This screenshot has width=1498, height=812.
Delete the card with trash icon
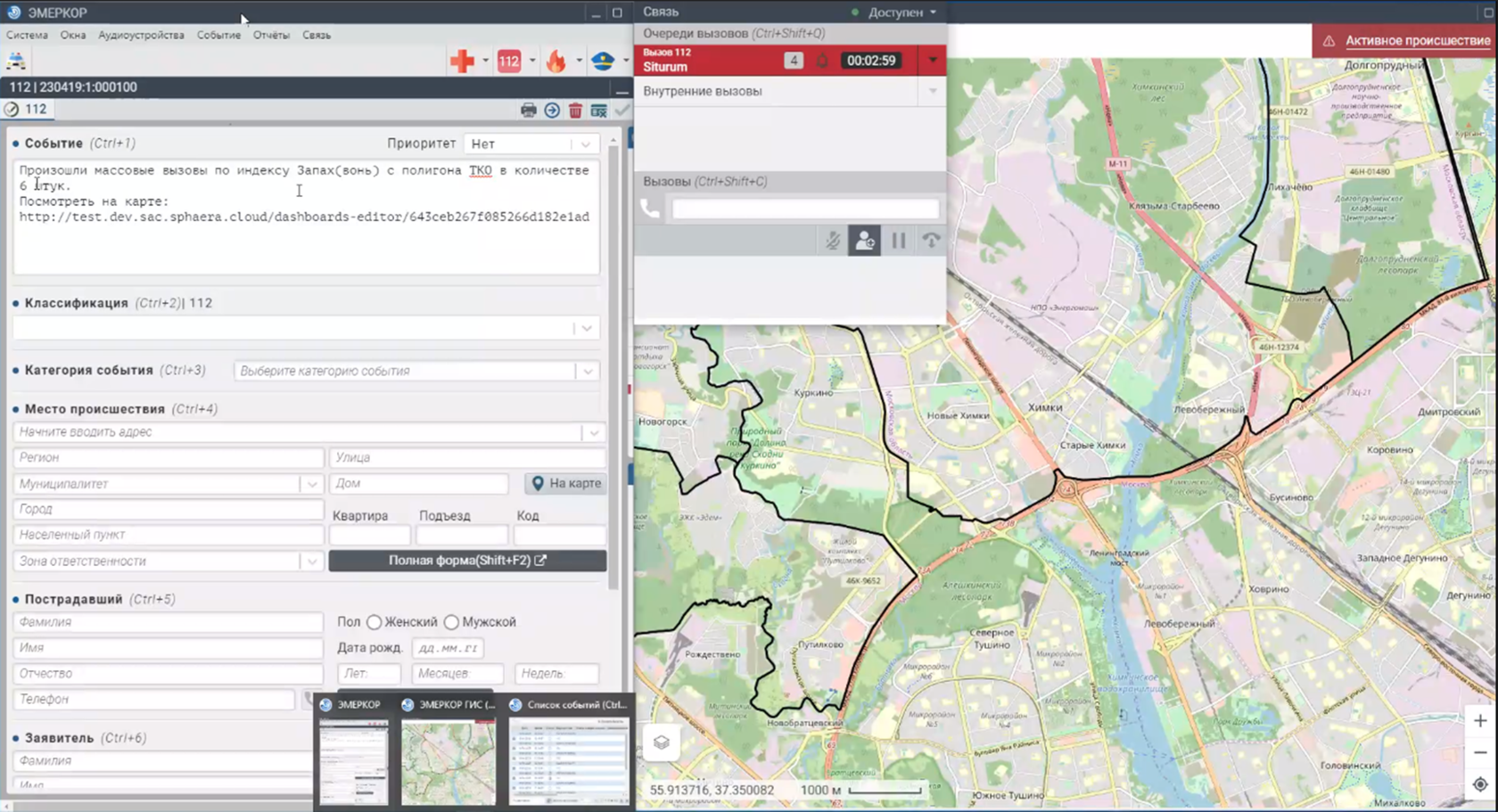[x=575, y=110]
